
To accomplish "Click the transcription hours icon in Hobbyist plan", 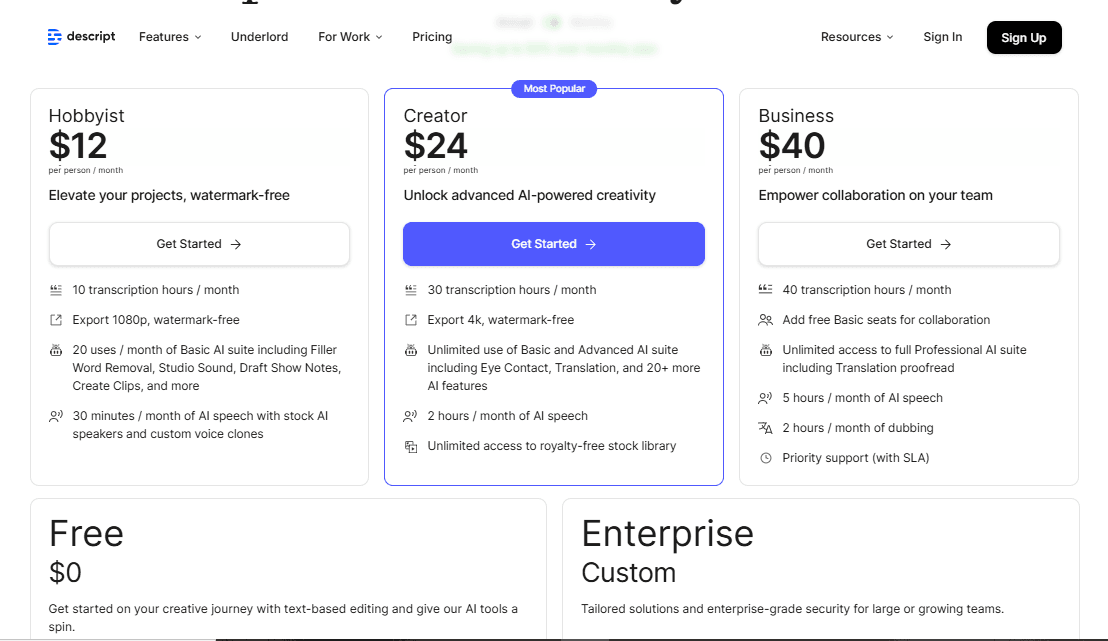I will coord(57,289).
